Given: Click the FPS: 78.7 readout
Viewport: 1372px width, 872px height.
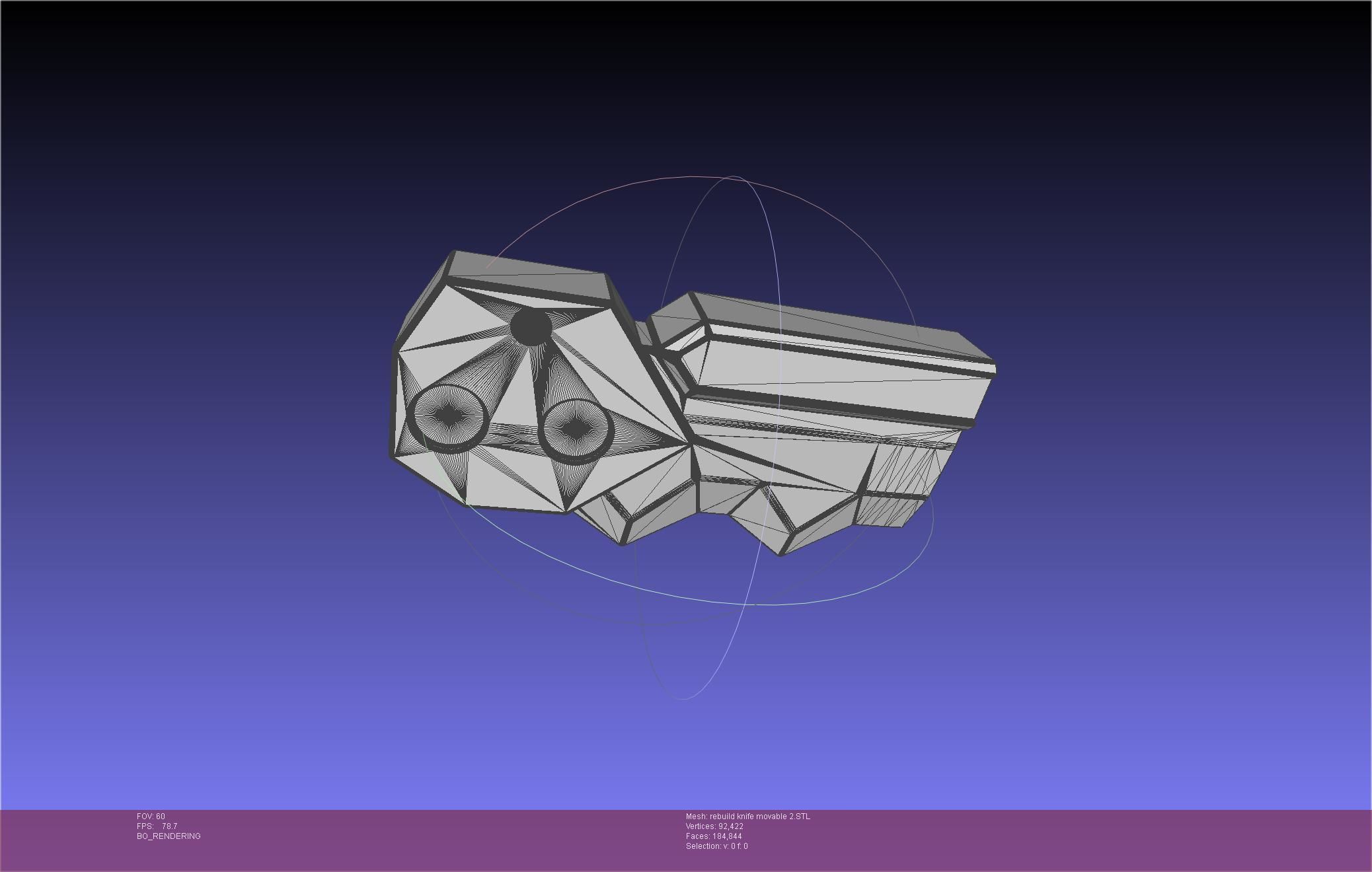Looking at the screenshot, I should (157, 826).
